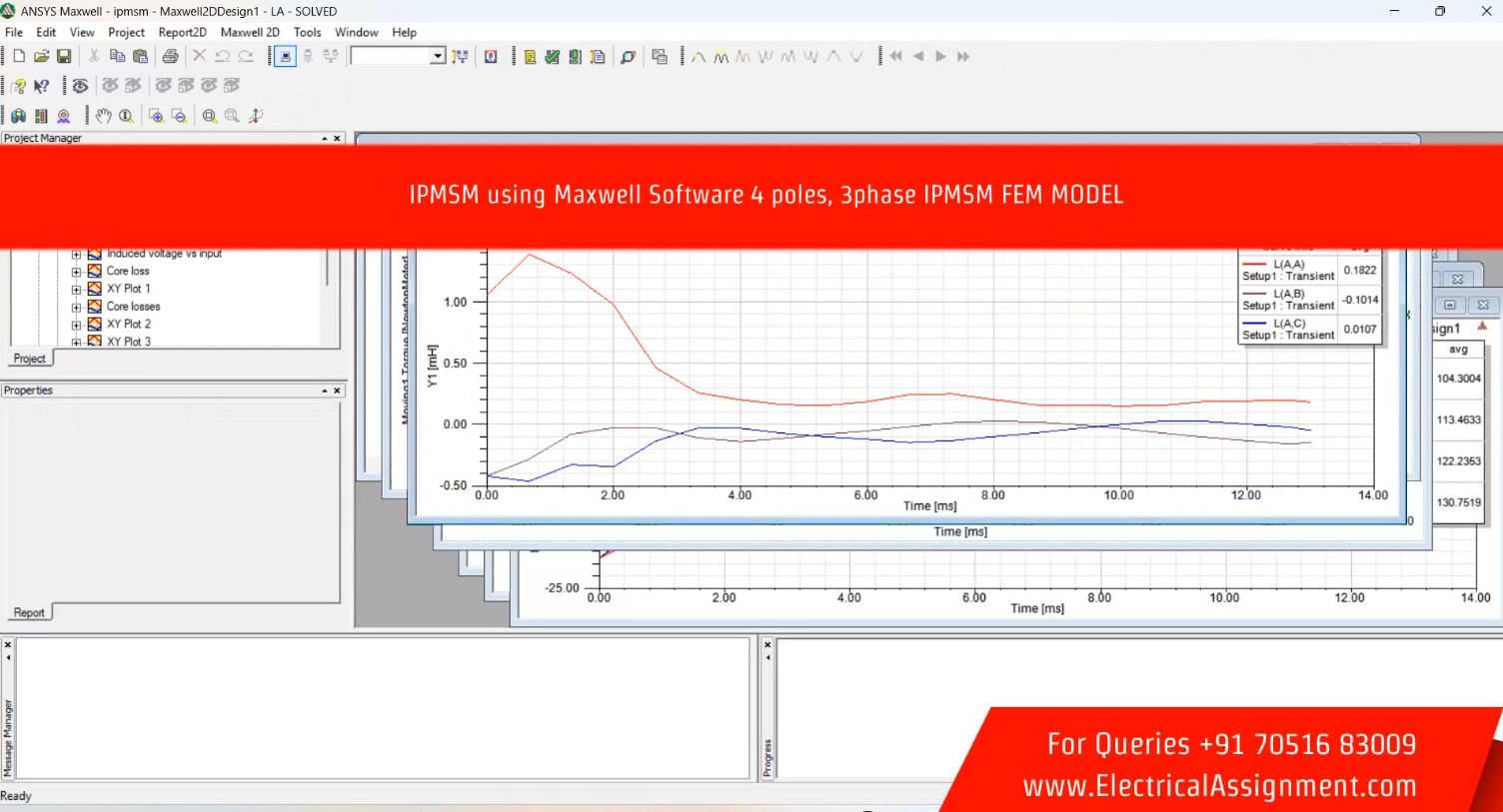Toggle the highlighted computer monitor toolbar button
This screenshot has width=1503, height=812.
point(285,57)
